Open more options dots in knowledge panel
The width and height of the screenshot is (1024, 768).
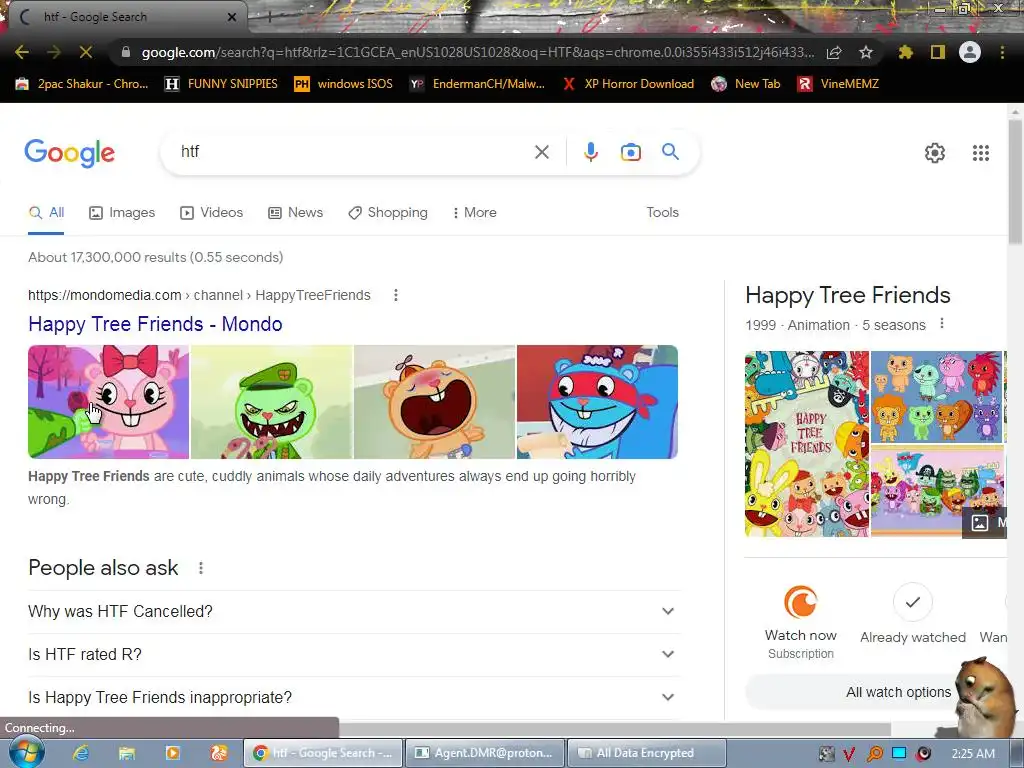tap(942, 323)
